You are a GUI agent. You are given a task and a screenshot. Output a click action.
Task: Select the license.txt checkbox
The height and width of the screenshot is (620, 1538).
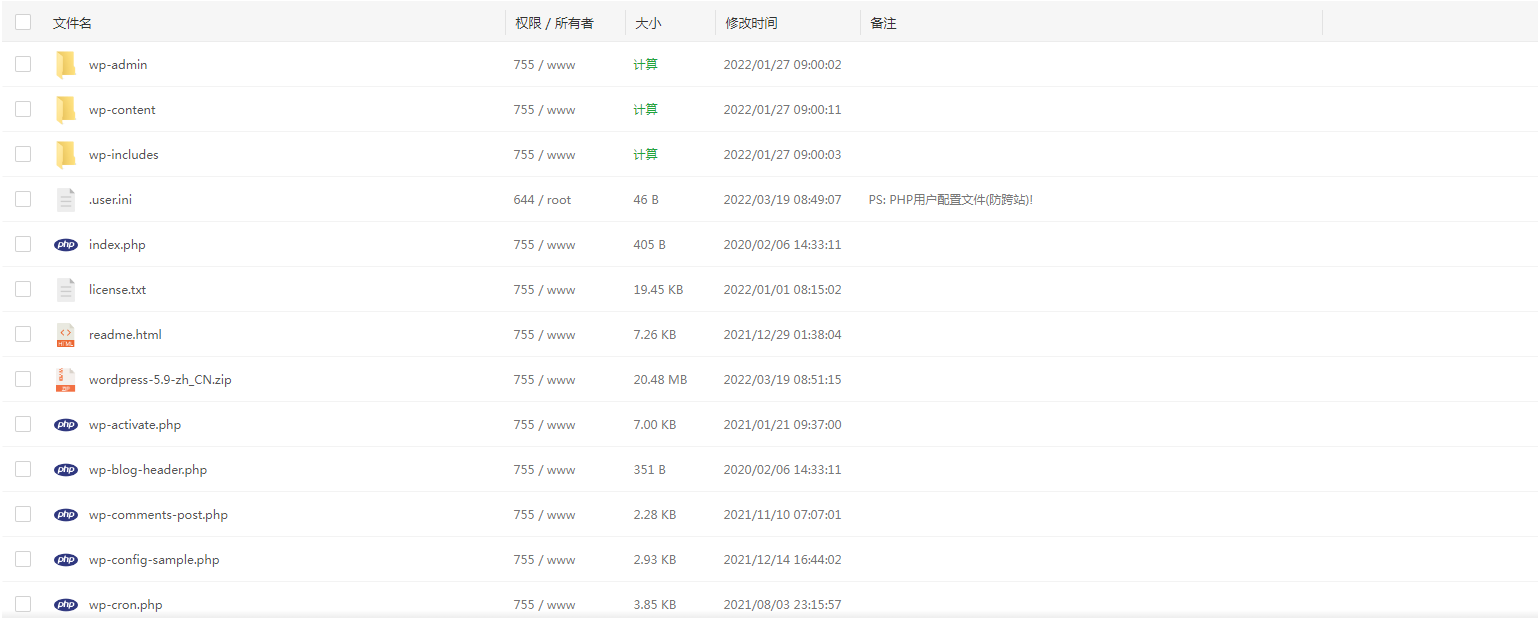23,289
